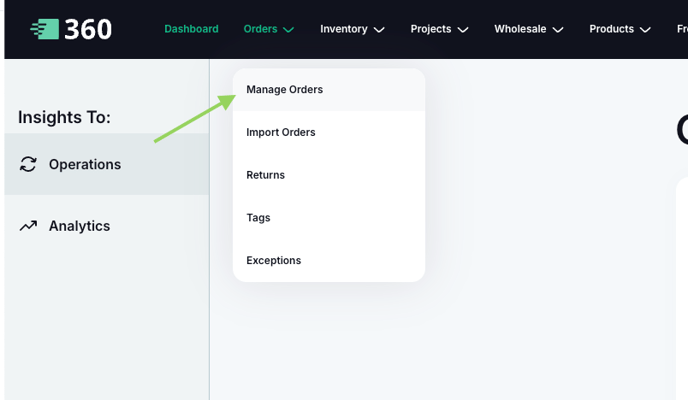Open Returns from the Orders menu

[x=266, y=175]
